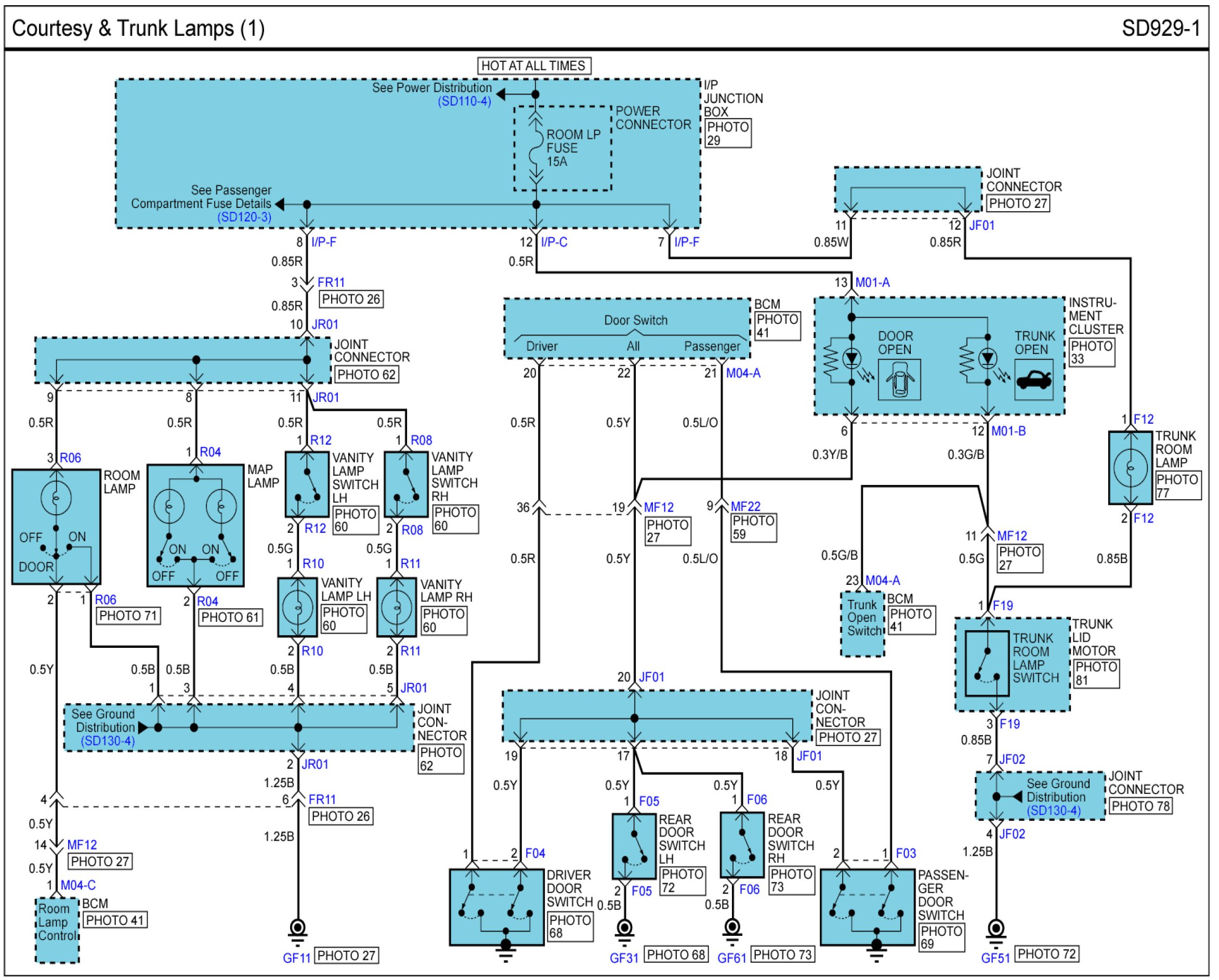Screen dimensions: 1219x980
Task: Click the BCM Trunk Open Switch block
Action: pyautogui.click(x=863, y=624)
